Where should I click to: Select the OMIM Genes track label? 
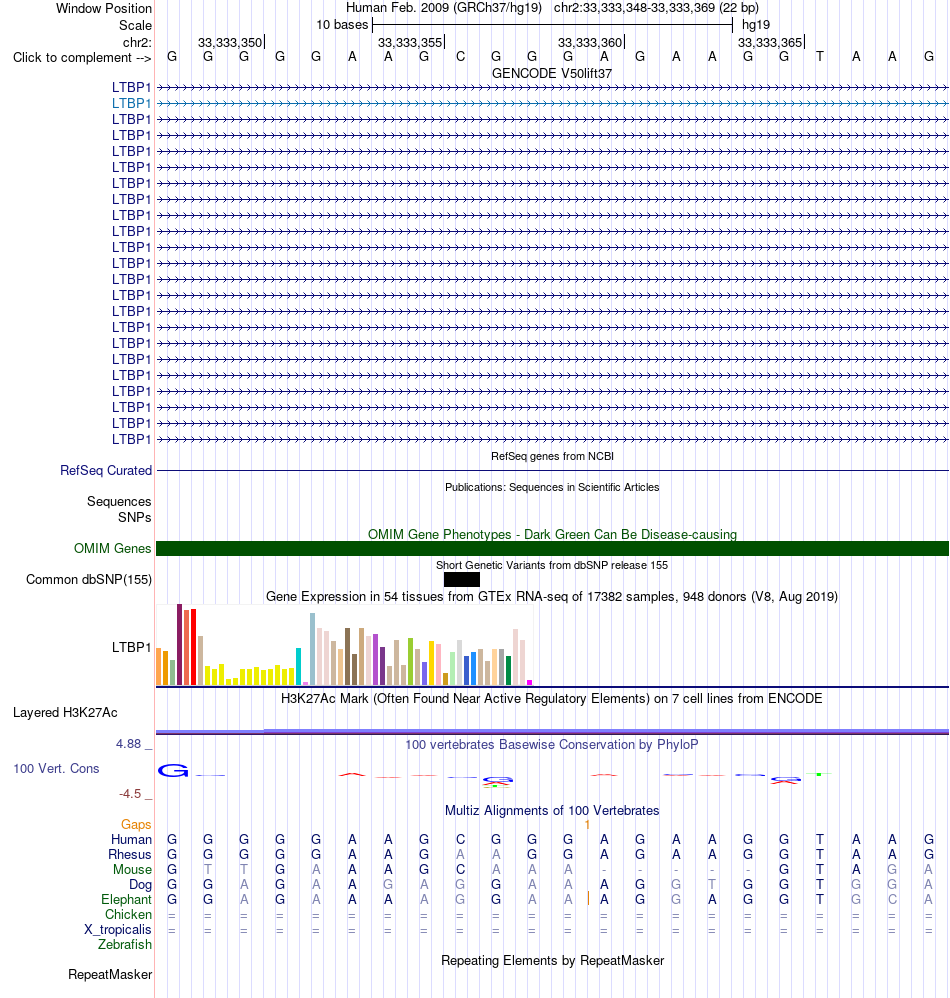[x=113, y=548]
